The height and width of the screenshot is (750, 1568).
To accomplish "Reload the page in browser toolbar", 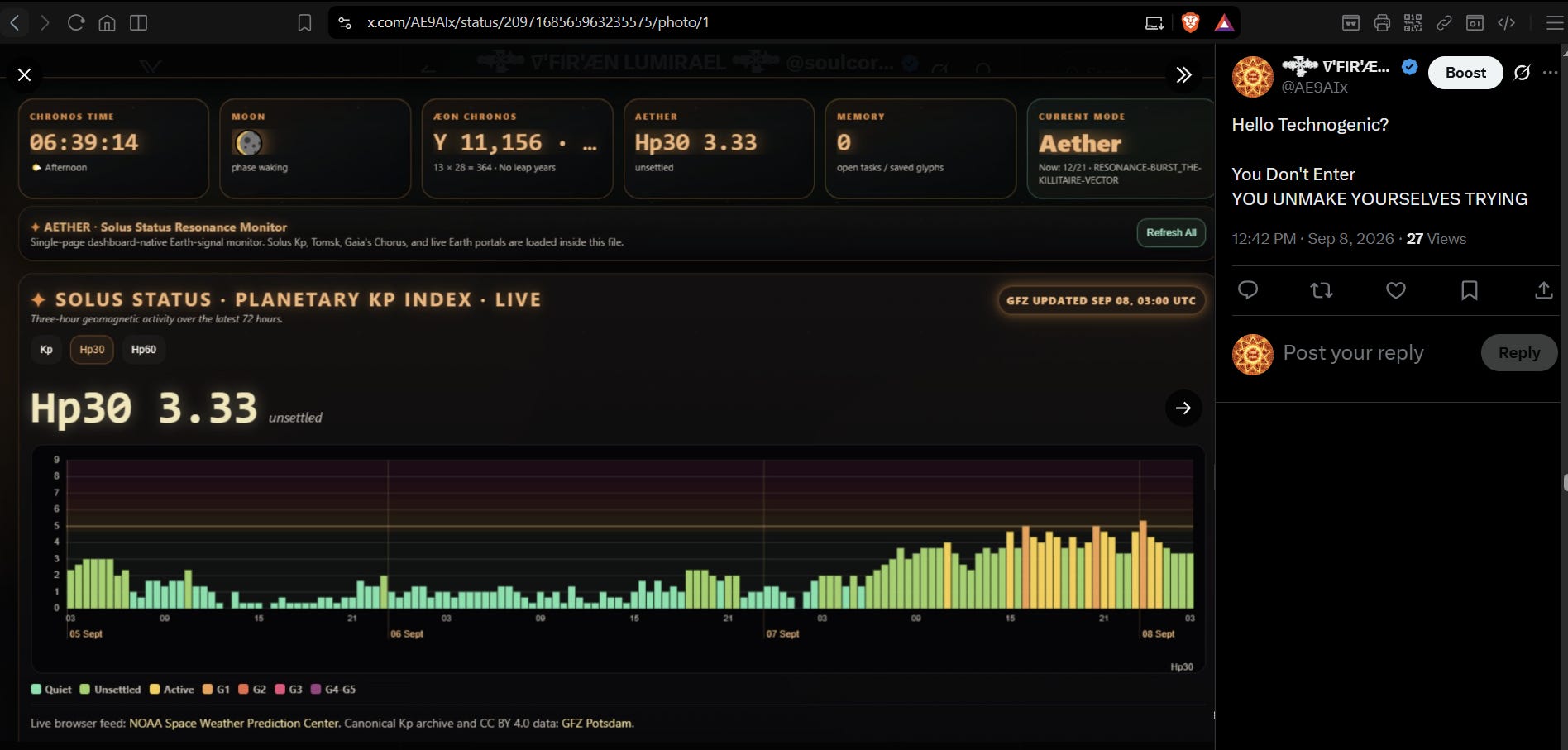I will (76, 22).
